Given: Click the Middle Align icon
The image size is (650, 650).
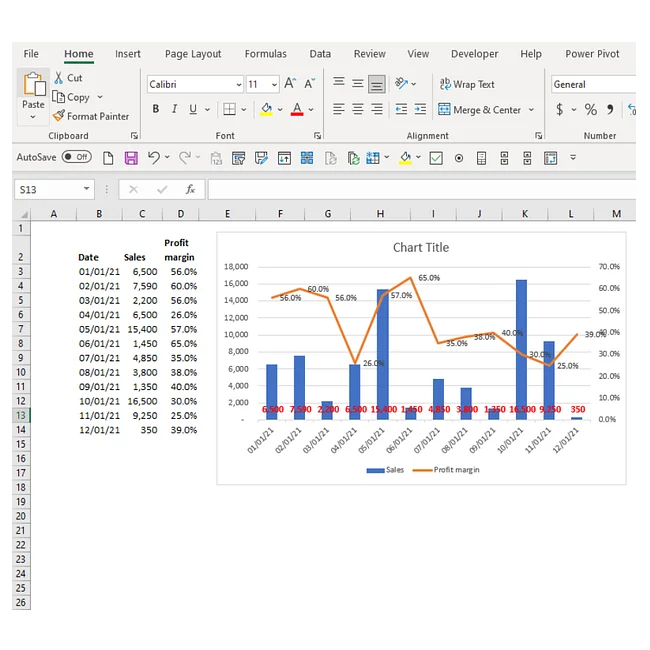Looking at the screenshot, I should (358, 83).
